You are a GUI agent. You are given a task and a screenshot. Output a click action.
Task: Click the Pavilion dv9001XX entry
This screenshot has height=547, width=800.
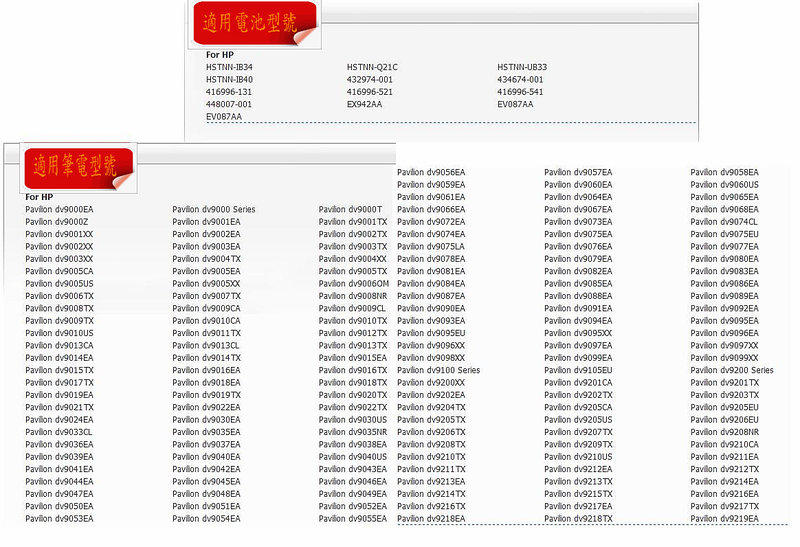59,234
